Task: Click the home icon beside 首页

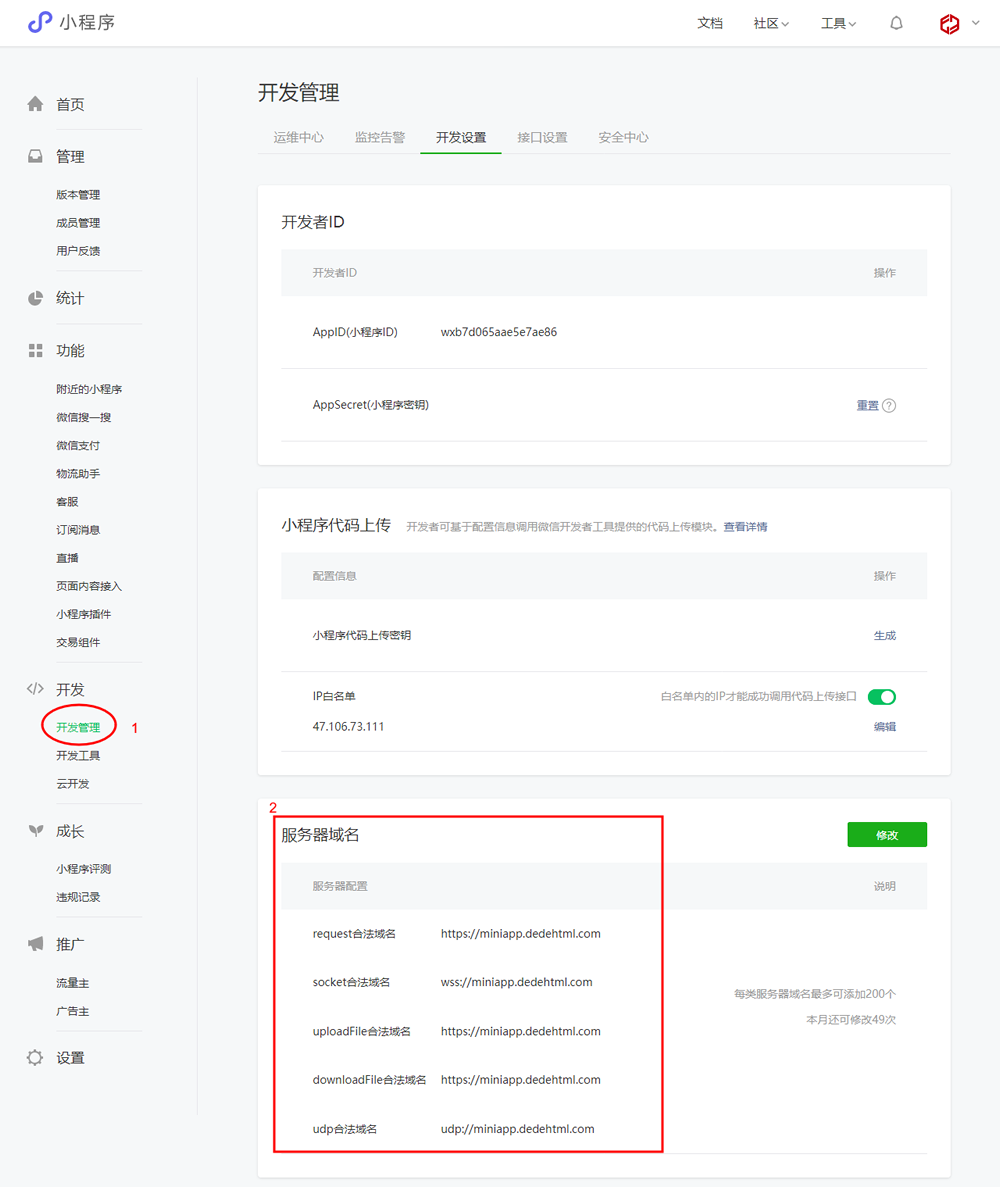Action: tap(36, 104)
